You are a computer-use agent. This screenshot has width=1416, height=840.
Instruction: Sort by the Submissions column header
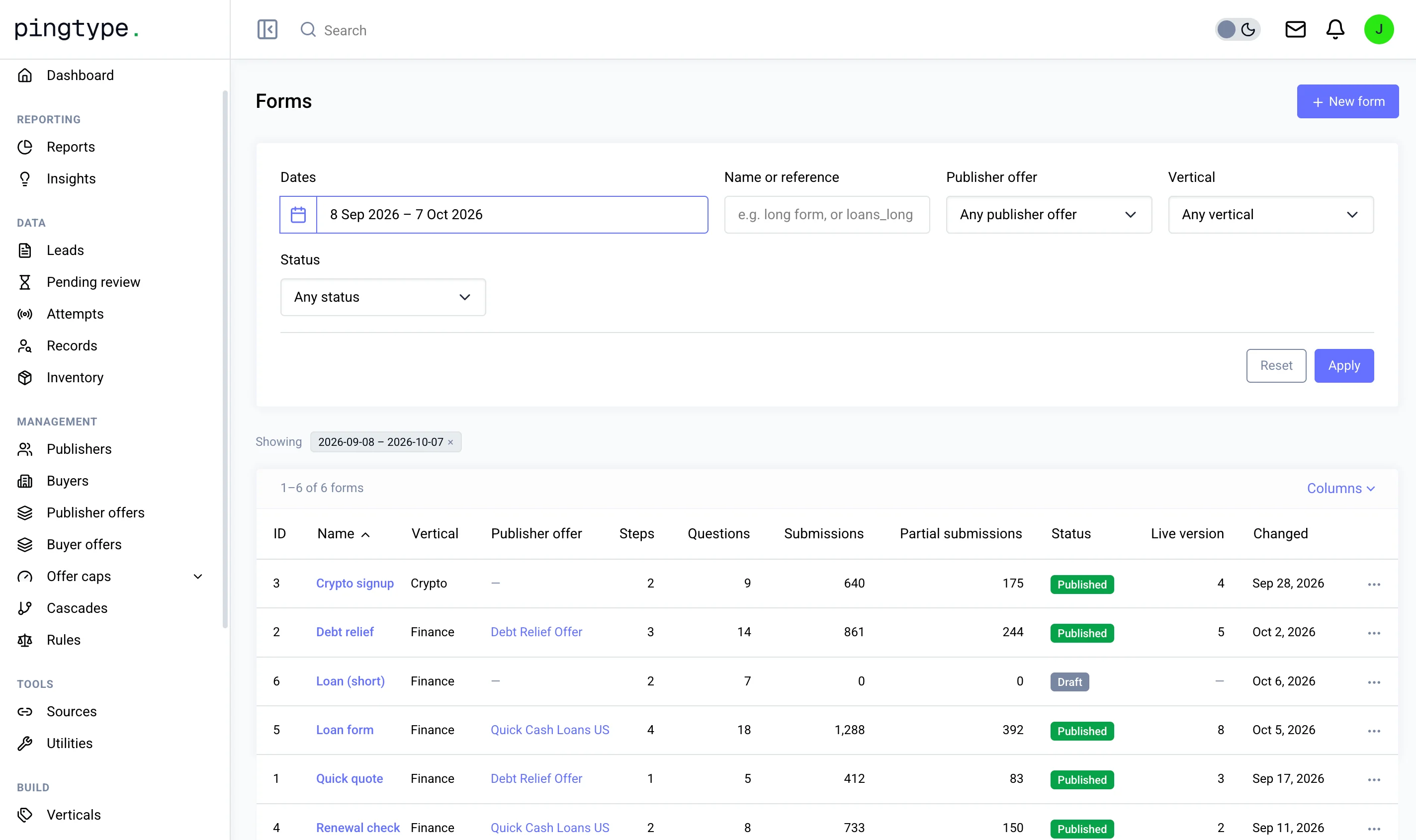(x=823, y=534)
